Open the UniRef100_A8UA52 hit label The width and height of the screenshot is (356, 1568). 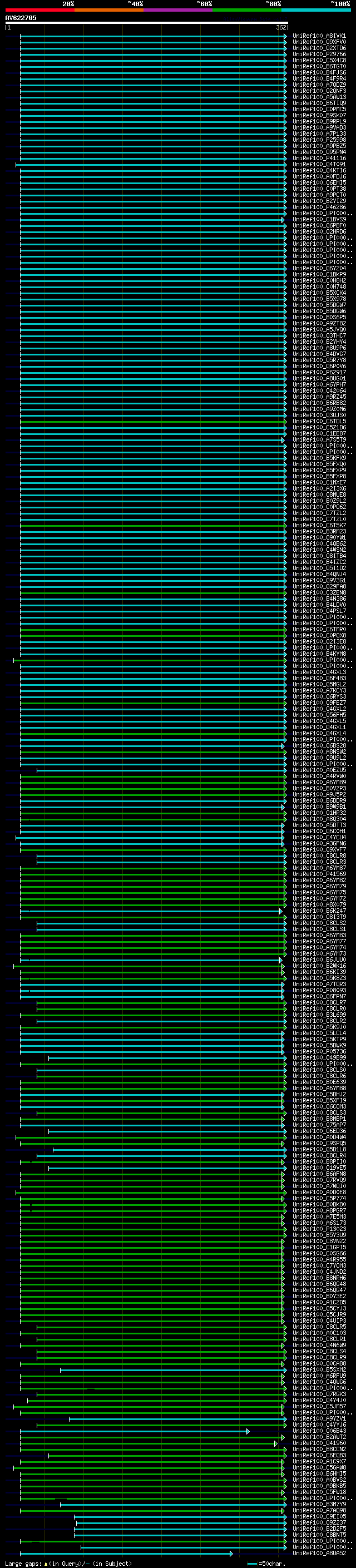(x=319, y=1553)
